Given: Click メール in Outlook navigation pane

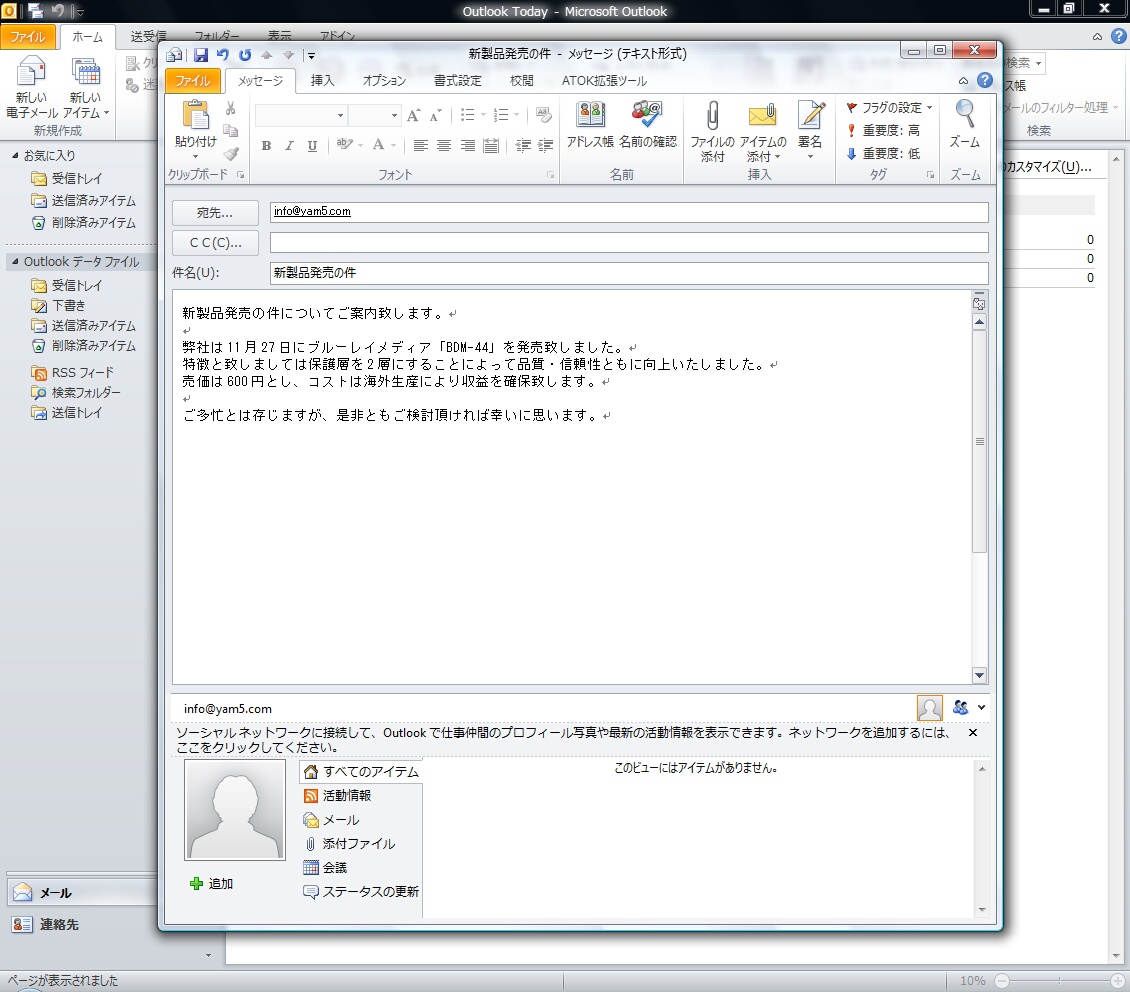Looking at the screenshot, I should [81, 893].
